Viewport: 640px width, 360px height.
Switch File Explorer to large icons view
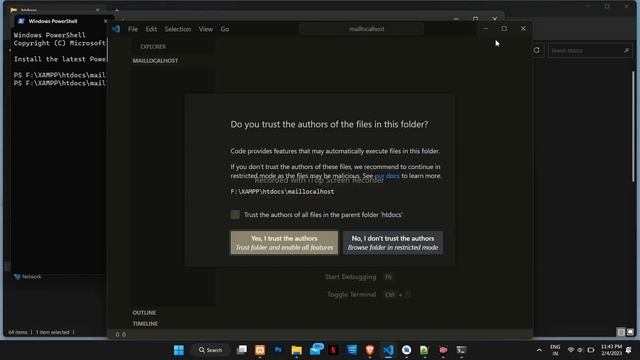[630, 332]
